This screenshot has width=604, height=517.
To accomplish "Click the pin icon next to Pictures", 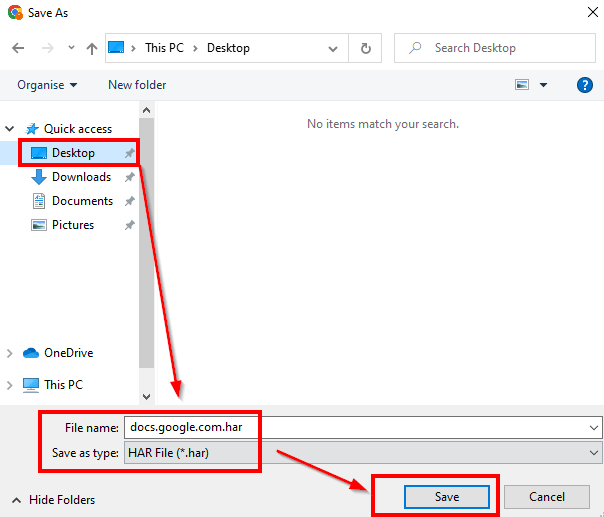I will coord(129,225).
